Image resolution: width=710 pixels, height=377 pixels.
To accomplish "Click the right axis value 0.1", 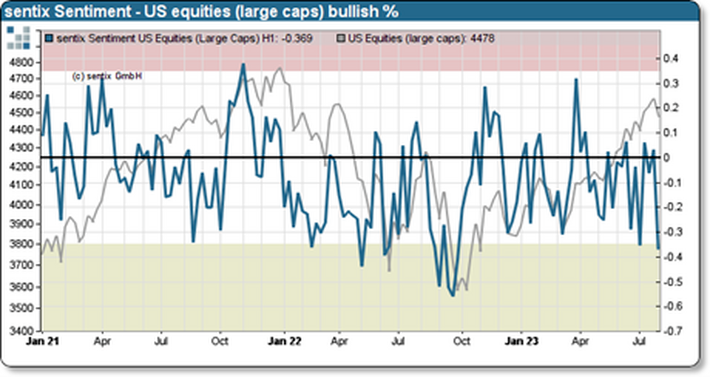I will (x=671, y=133).
